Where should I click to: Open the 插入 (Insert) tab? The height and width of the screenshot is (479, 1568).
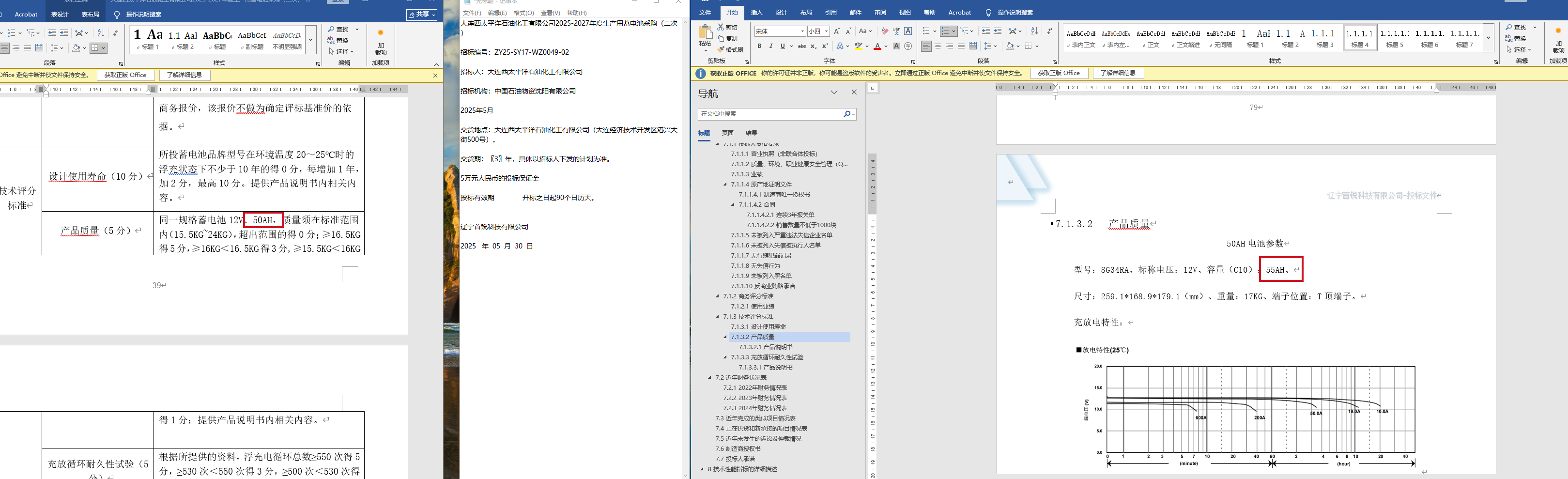pos(756,12)
